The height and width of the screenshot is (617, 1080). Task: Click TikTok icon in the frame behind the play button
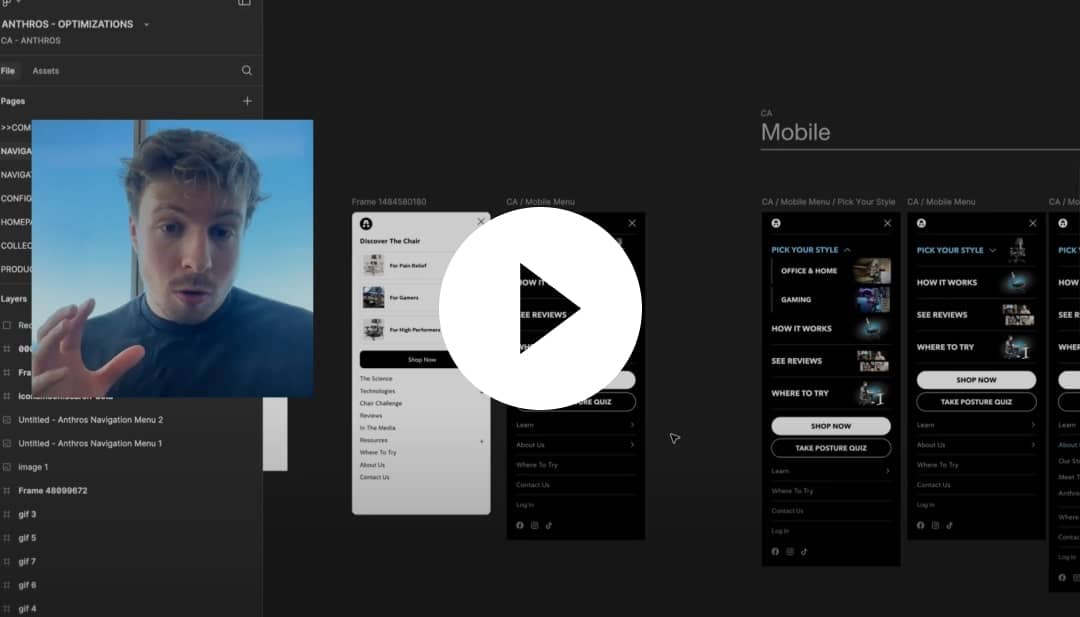(x=549, y=525)
